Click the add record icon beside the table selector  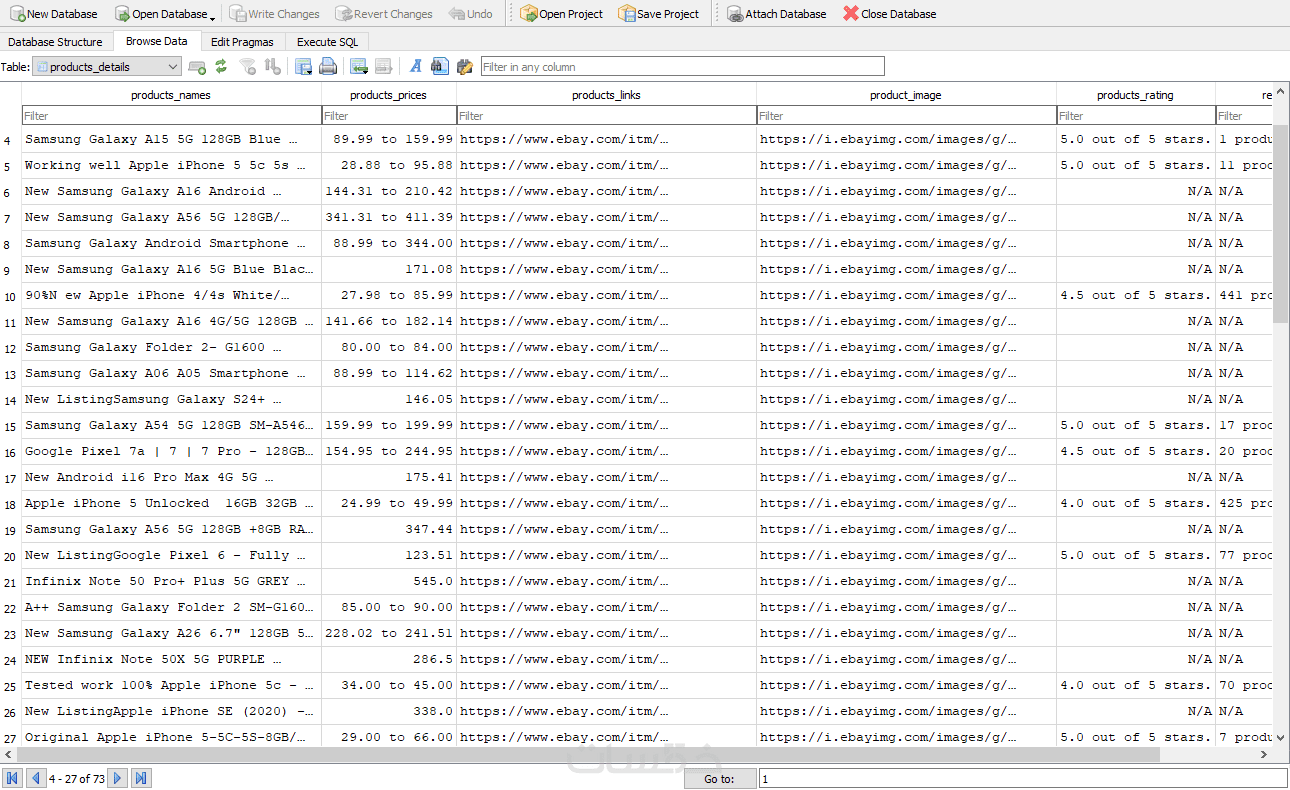pos(197,67)
